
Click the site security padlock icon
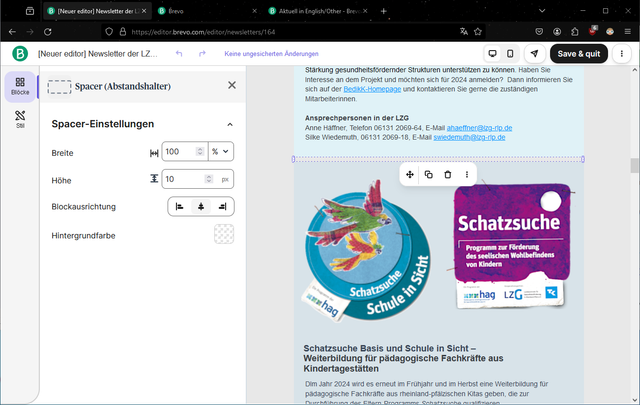pos(122,32)
